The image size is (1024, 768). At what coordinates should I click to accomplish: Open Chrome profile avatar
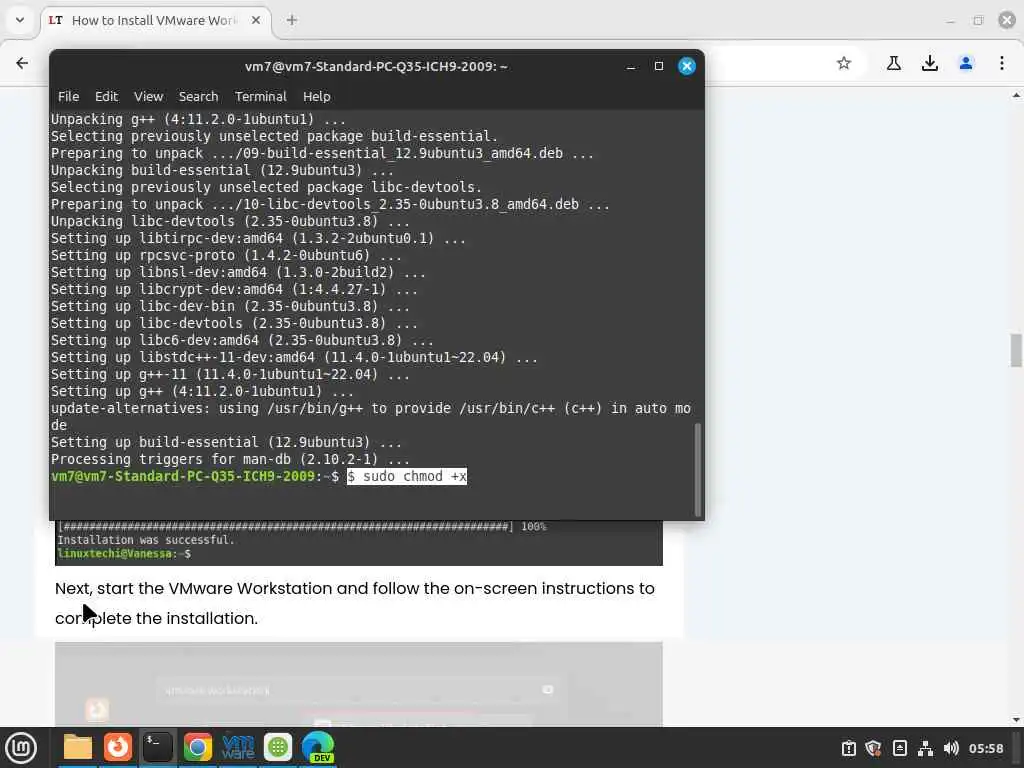pos(966,63)
